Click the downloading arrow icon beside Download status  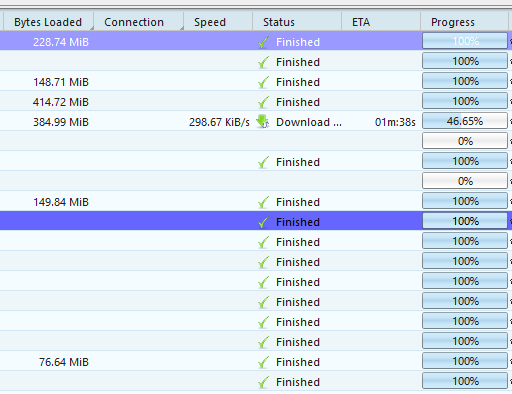pyautogui.click(x=263, y=122)
